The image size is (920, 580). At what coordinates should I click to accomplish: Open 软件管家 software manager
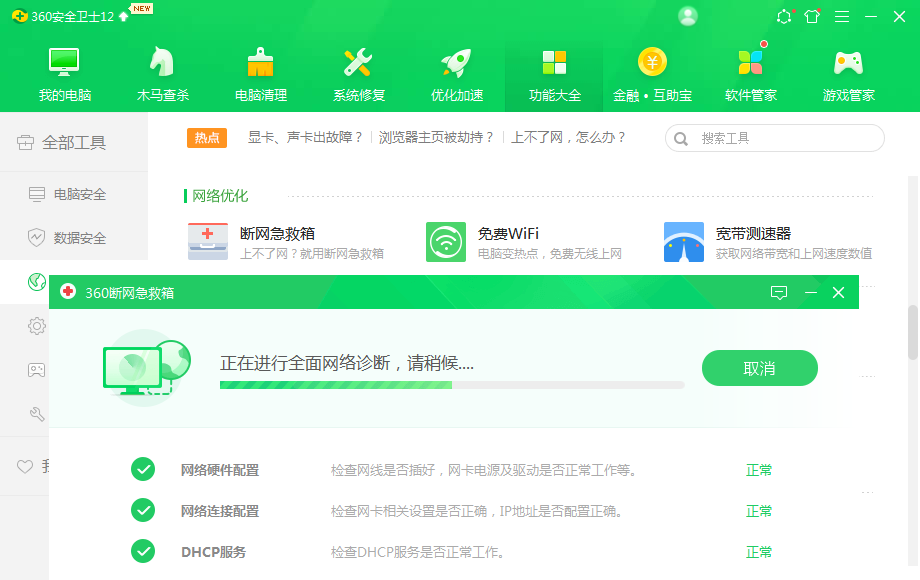(750, 74)
